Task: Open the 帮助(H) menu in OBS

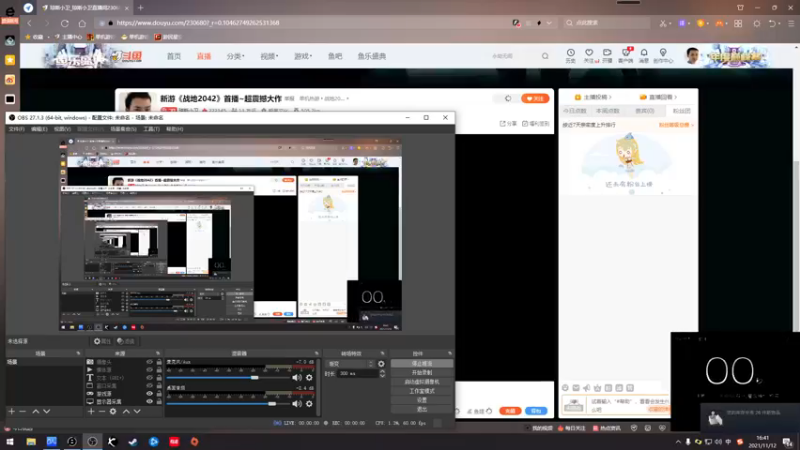Action: pos(174,129)
